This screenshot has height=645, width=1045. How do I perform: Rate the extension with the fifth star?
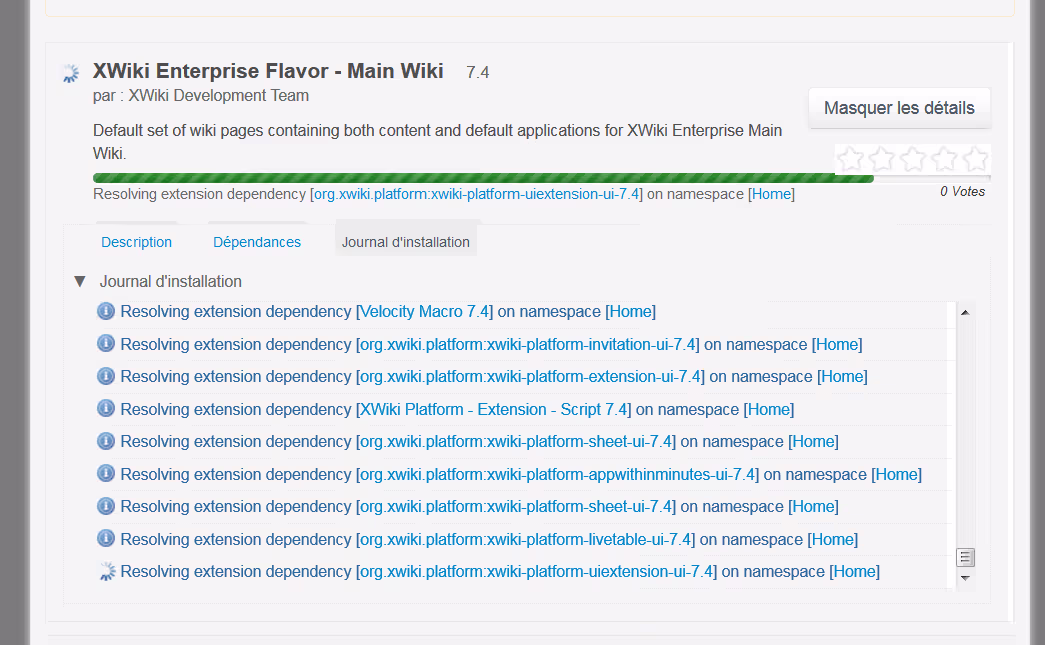975,159
